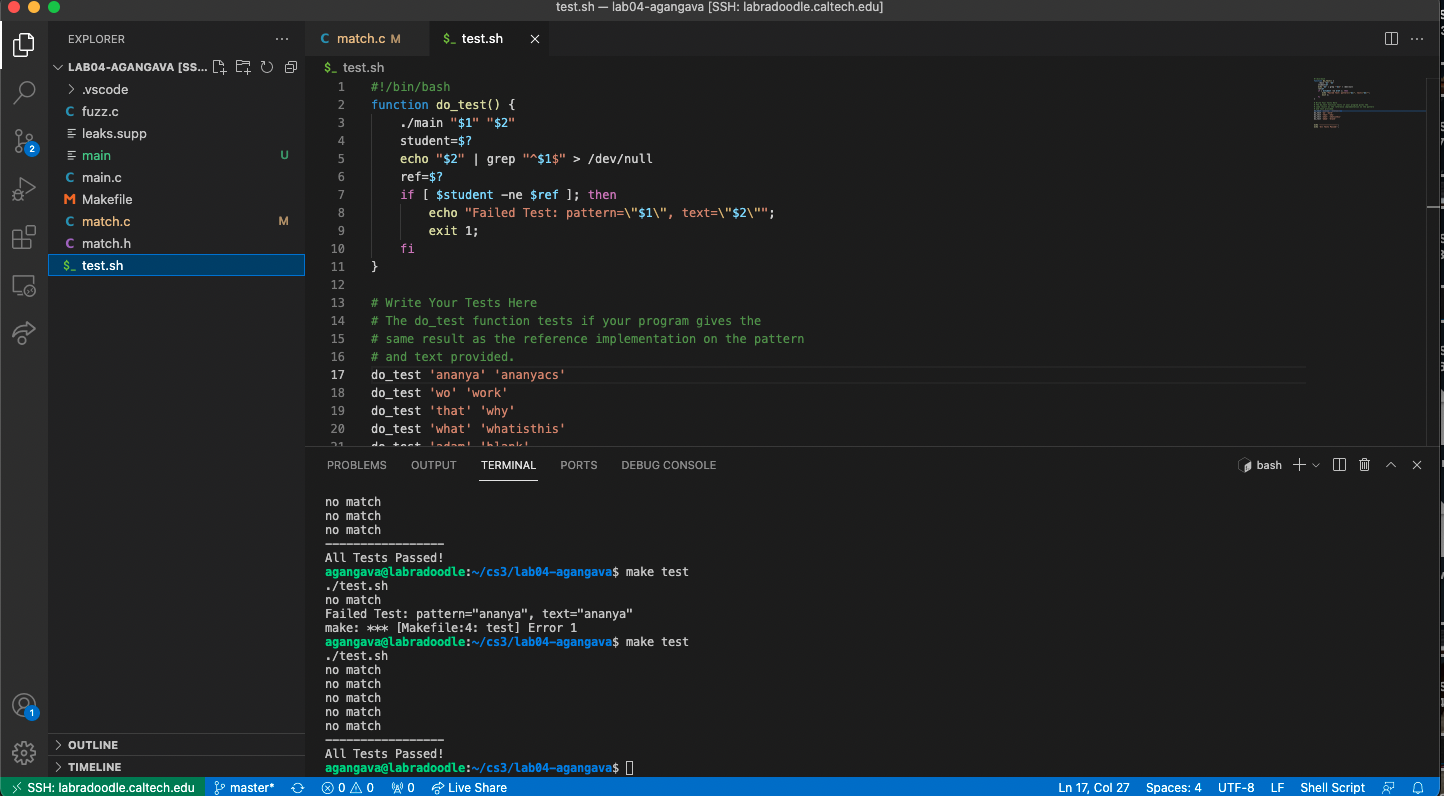Open the Run and Debug view

point(24,189)
